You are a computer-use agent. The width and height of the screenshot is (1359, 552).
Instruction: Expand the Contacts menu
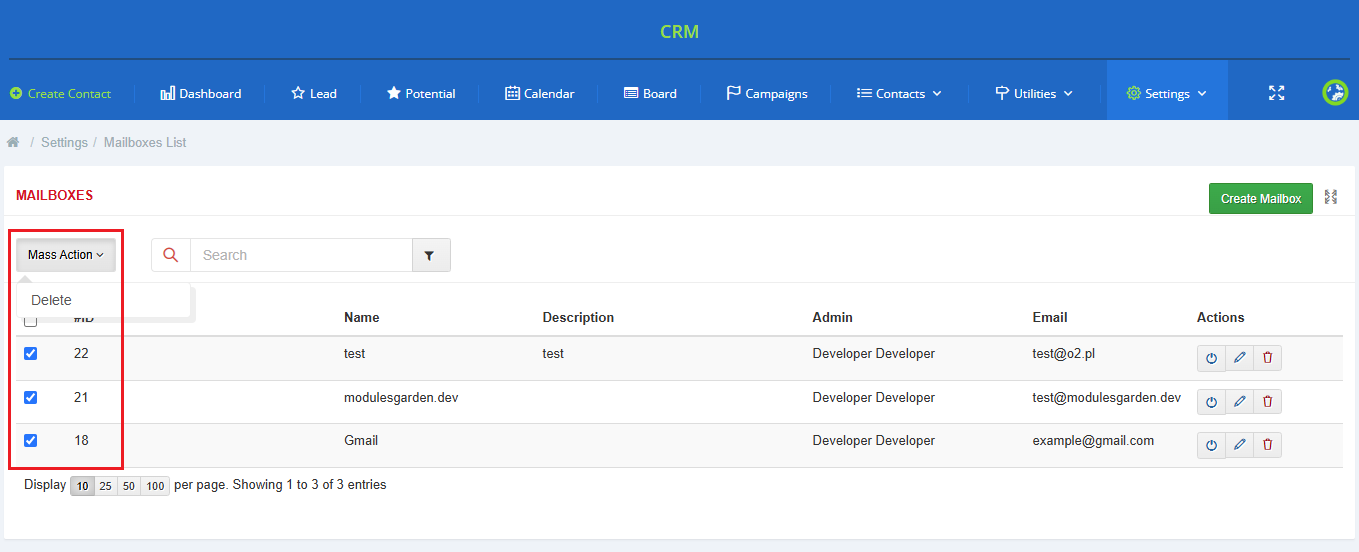[x=899, y=93]
